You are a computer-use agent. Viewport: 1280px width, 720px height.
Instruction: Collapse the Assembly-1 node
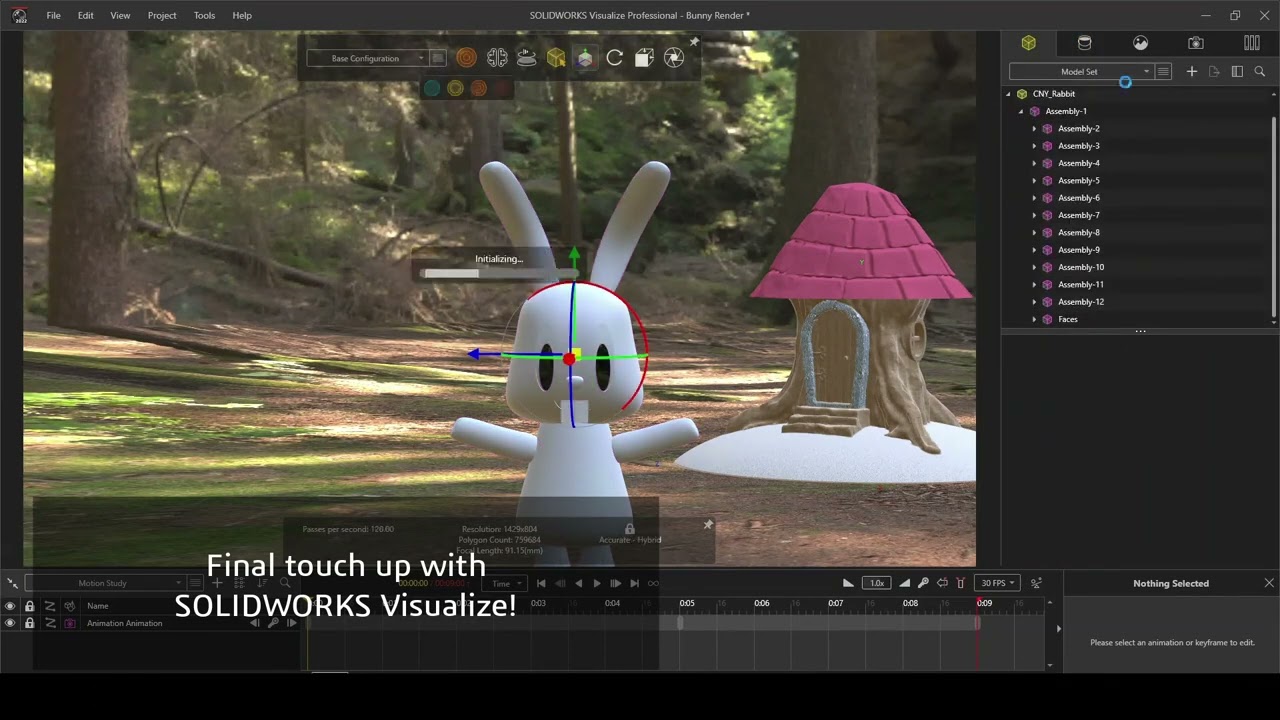click(1021, 111)
